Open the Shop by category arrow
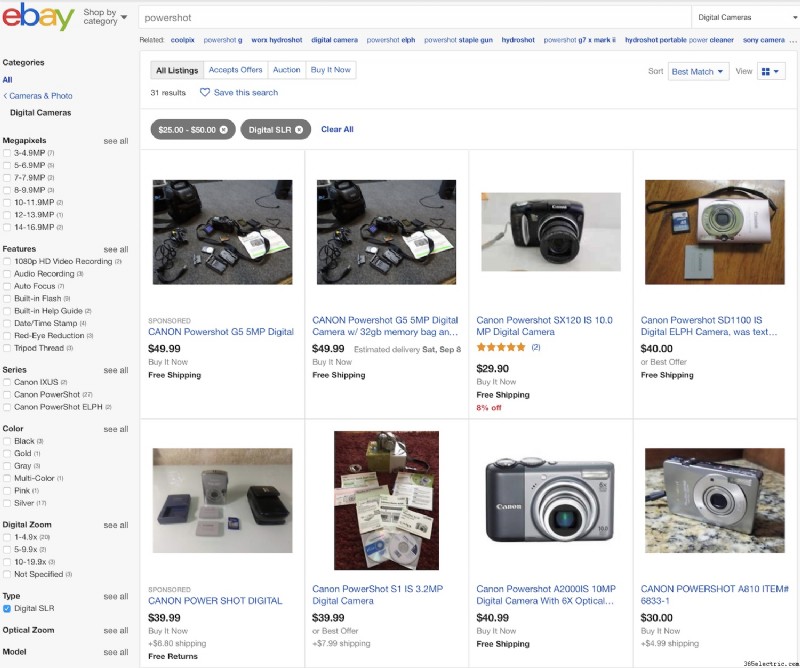Viewport: 800px width, 668px height. point(124,17)
